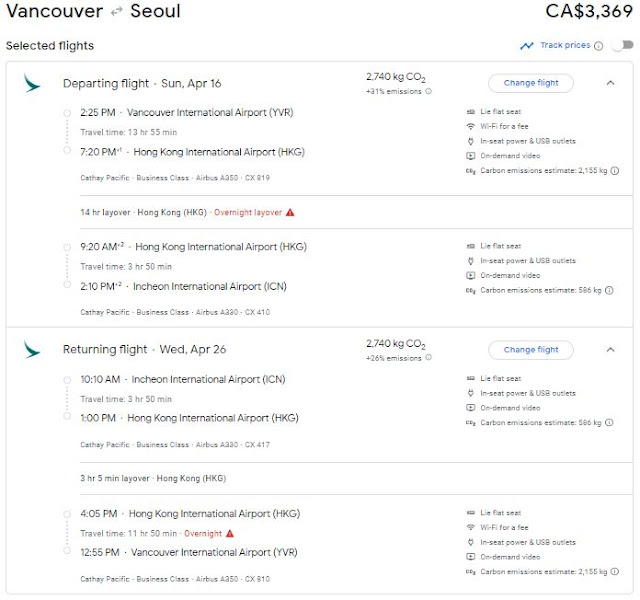
Task: Click the 3 hr 5 min layover text
Action: click(153, 478)
